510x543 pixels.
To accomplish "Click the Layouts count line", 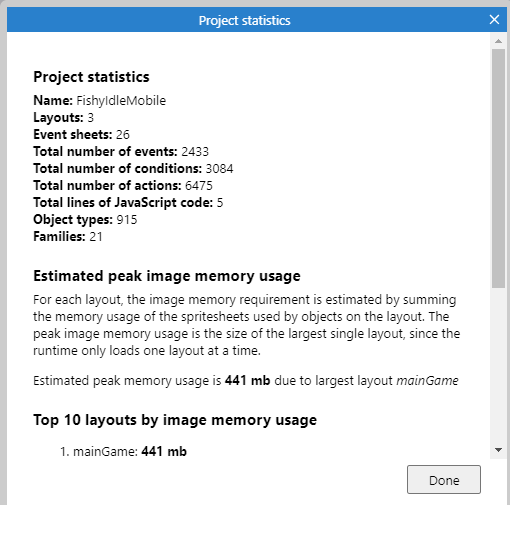I will (x=63, y=117).
